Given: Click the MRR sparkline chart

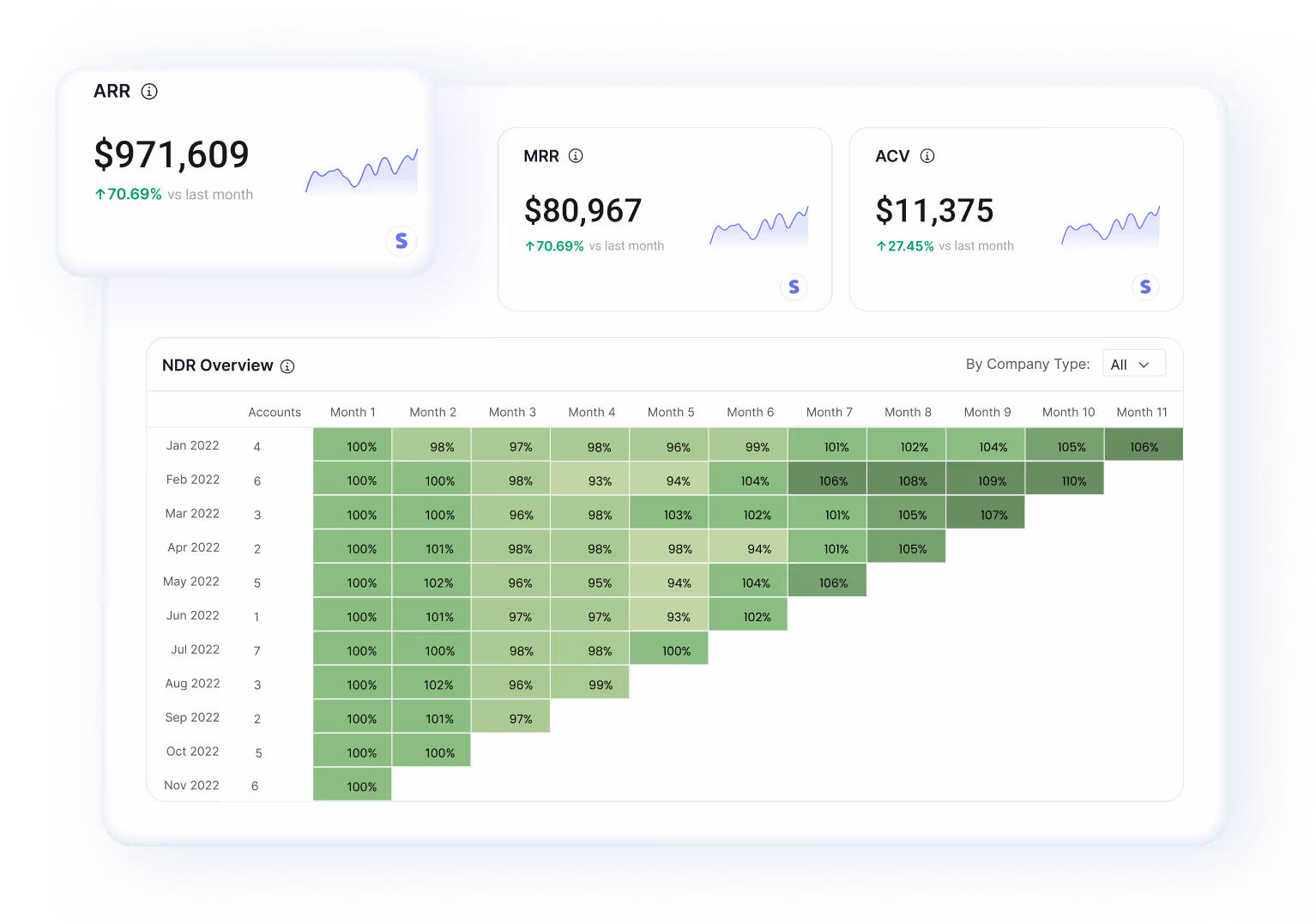Looking at the screenshot, I should click(x=759, y=226).
